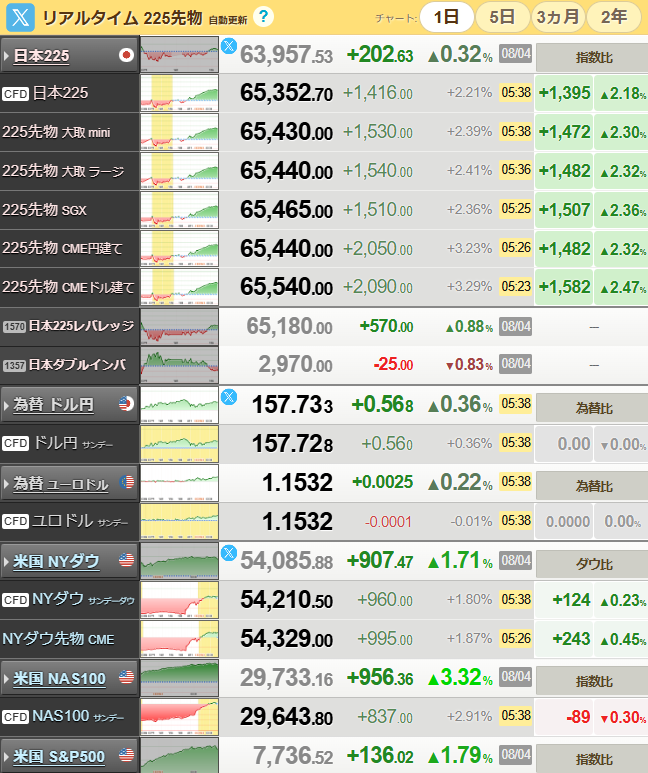
Task: Open mini chart for 225先物 CME円建て
Action: point(180,248)
